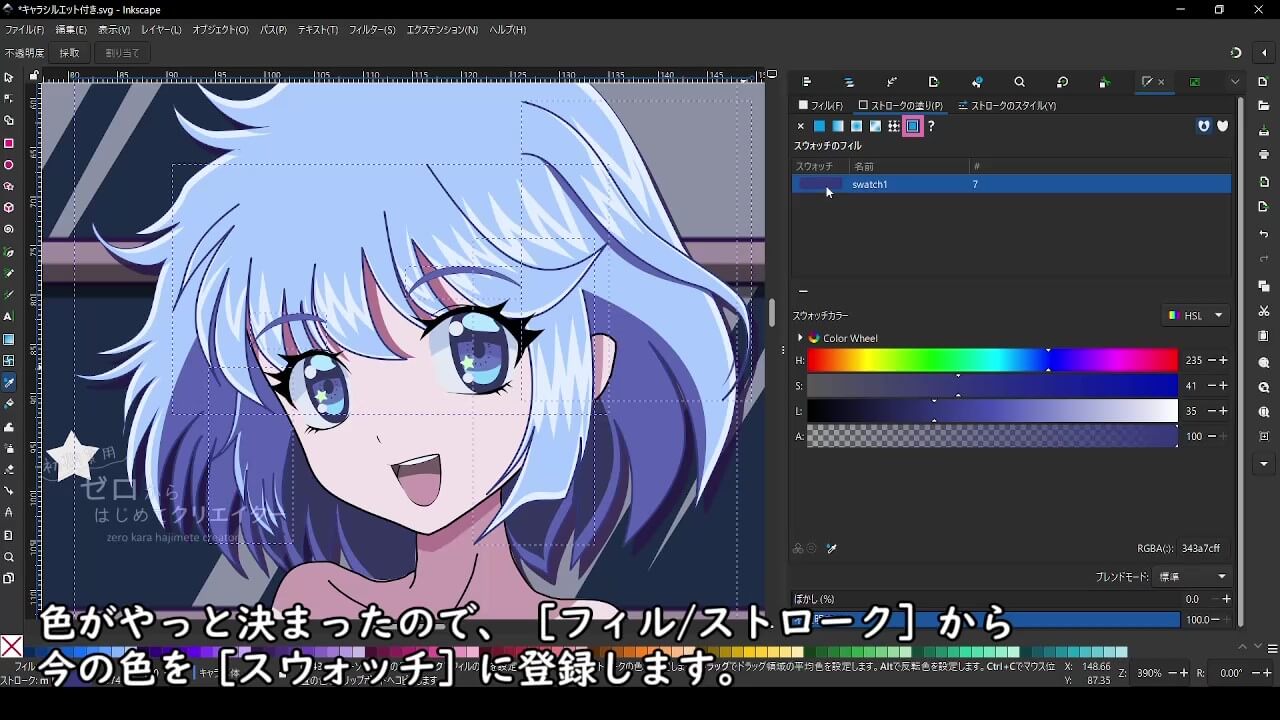Screen dimensions: 1280x720
Task: Choose the Star/Polygon tool
Action: [x=9, y=186]
